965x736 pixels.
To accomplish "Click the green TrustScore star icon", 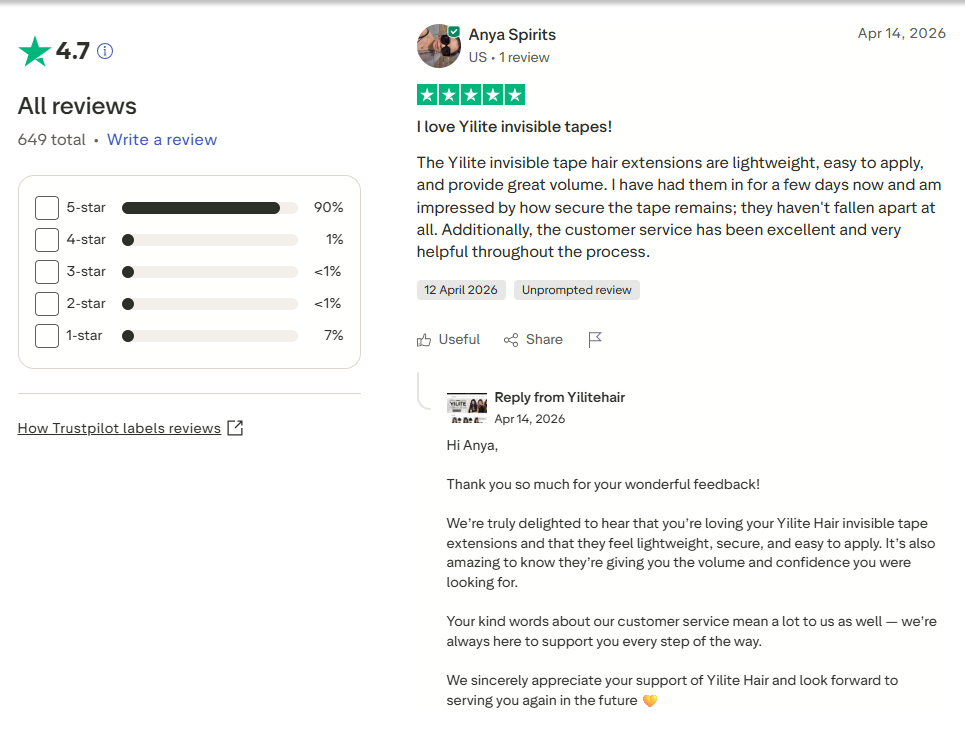I will [34, 51].
